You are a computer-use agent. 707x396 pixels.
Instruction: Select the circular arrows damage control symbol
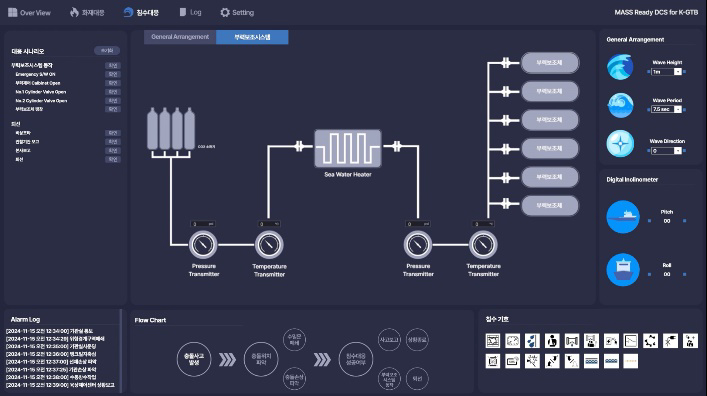click(651, 341)
